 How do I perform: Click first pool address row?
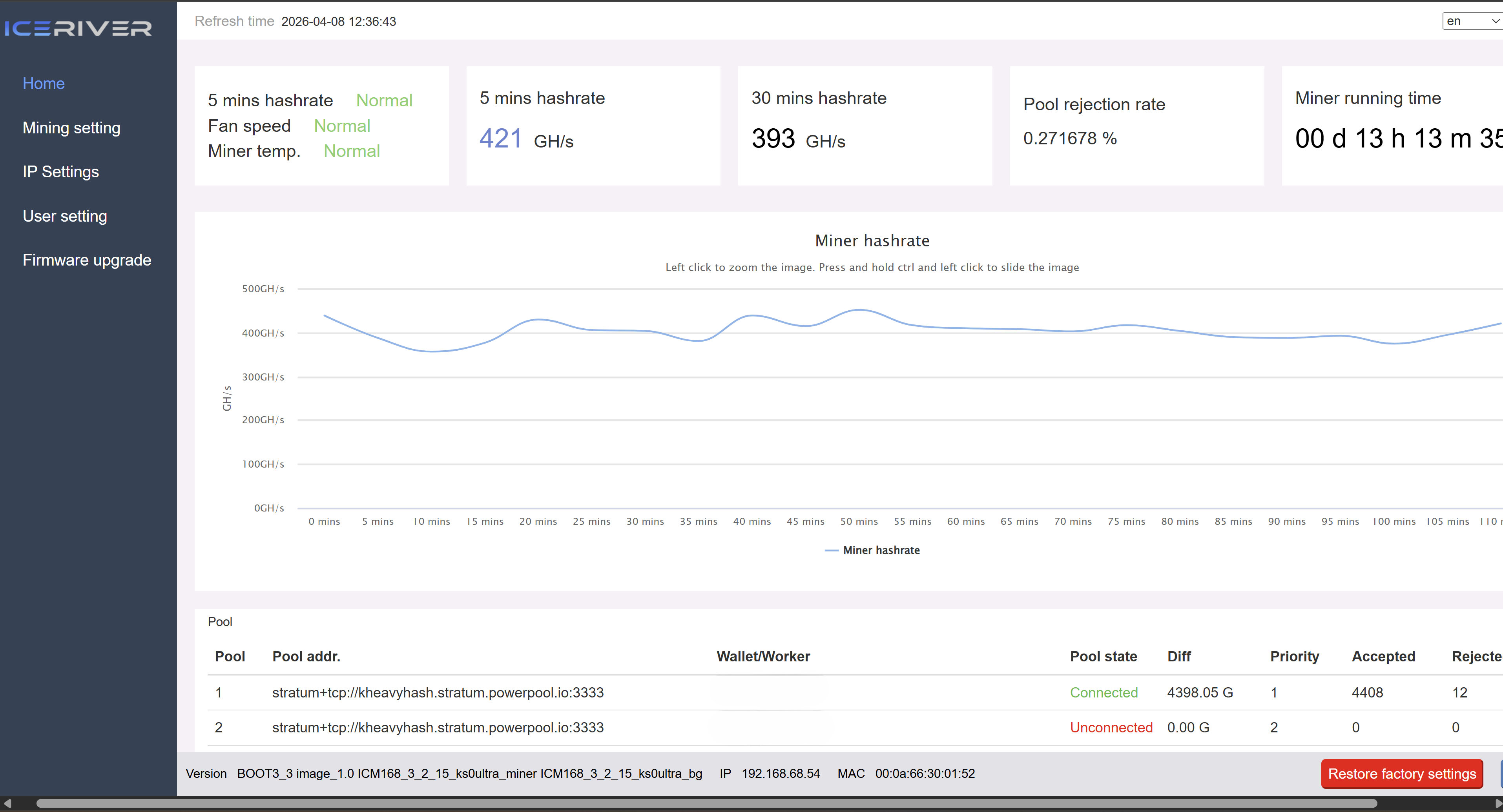click(x=438, y=692)
